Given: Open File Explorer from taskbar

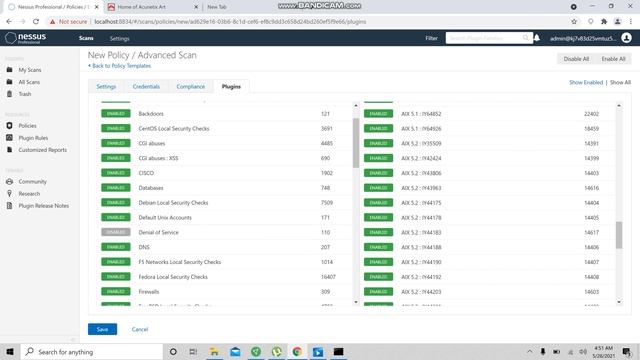Looking at the screenshot, I should 214,351.
